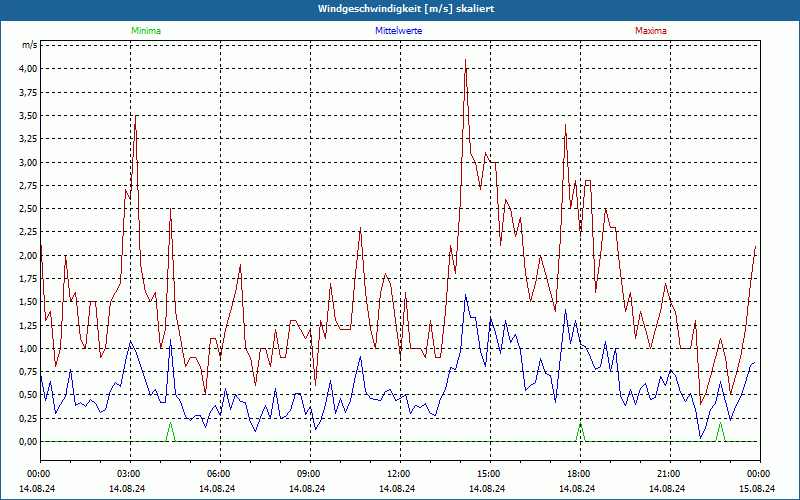
Task: Click the '18:00' time axis label
Action: pyautogui.click(x=580, y=474)
